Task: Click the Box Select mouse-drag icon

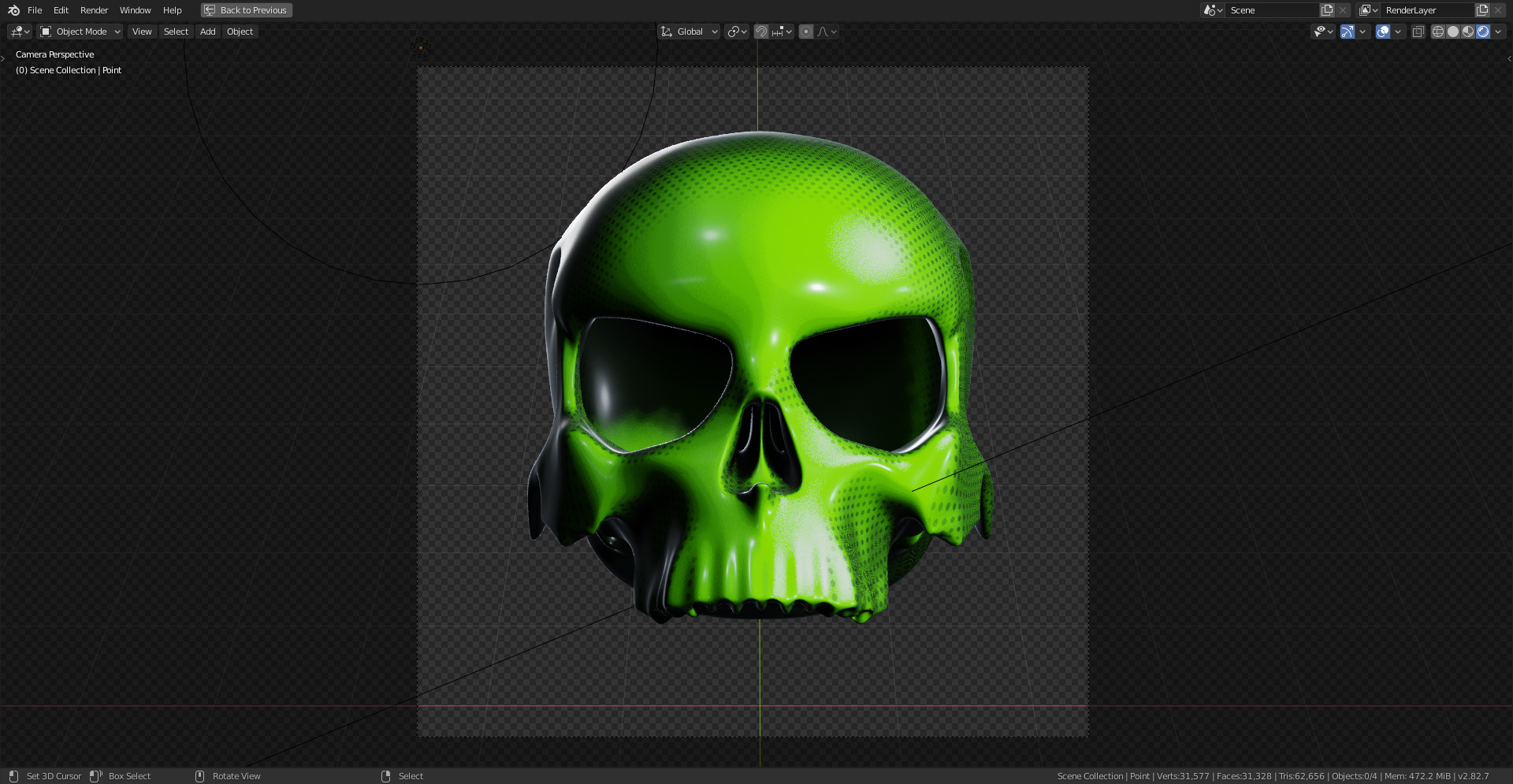Action: (95, 776)
